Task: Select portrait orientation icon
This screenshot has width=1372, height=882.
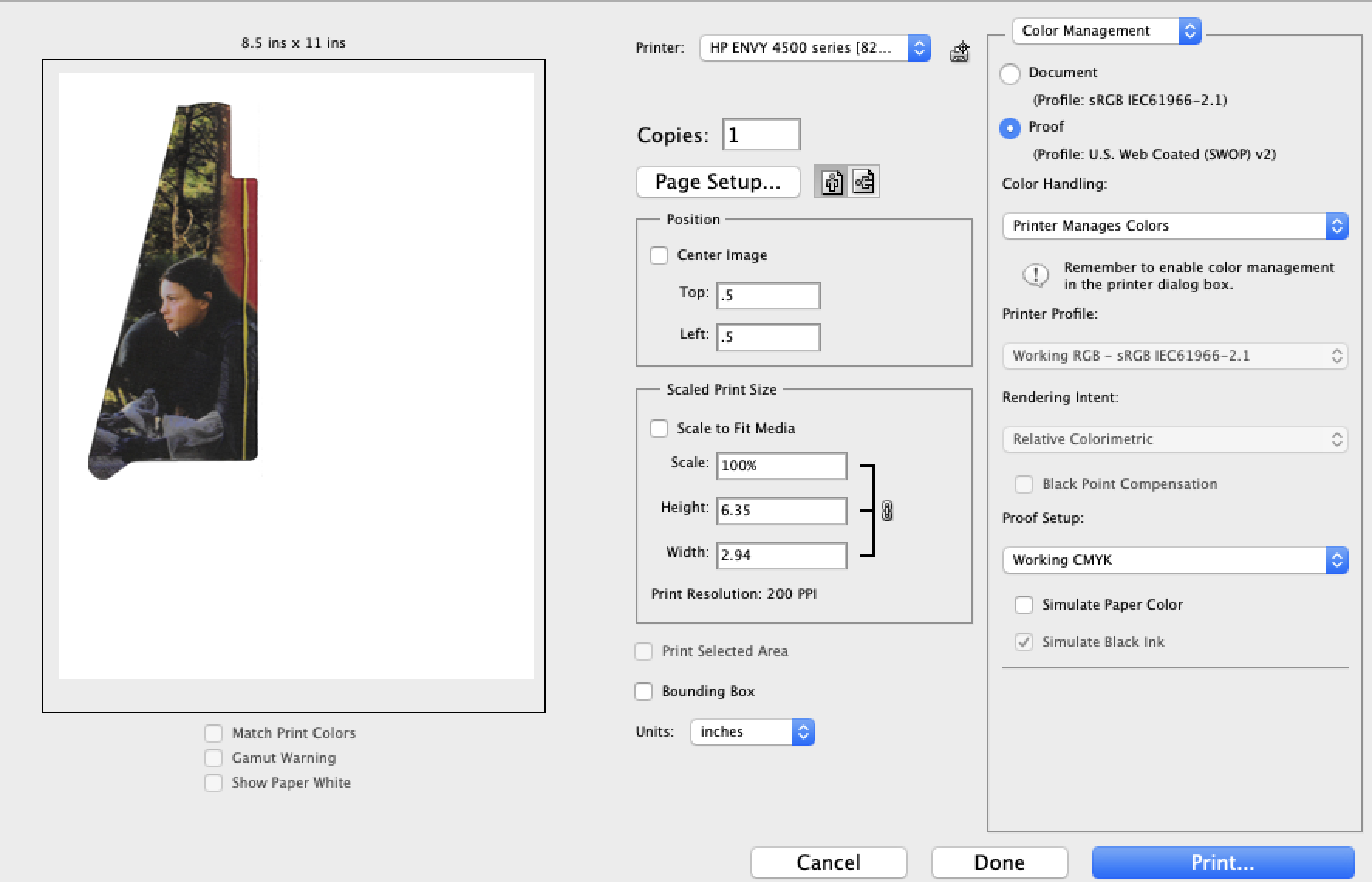Action: click(x=831, y=182)
